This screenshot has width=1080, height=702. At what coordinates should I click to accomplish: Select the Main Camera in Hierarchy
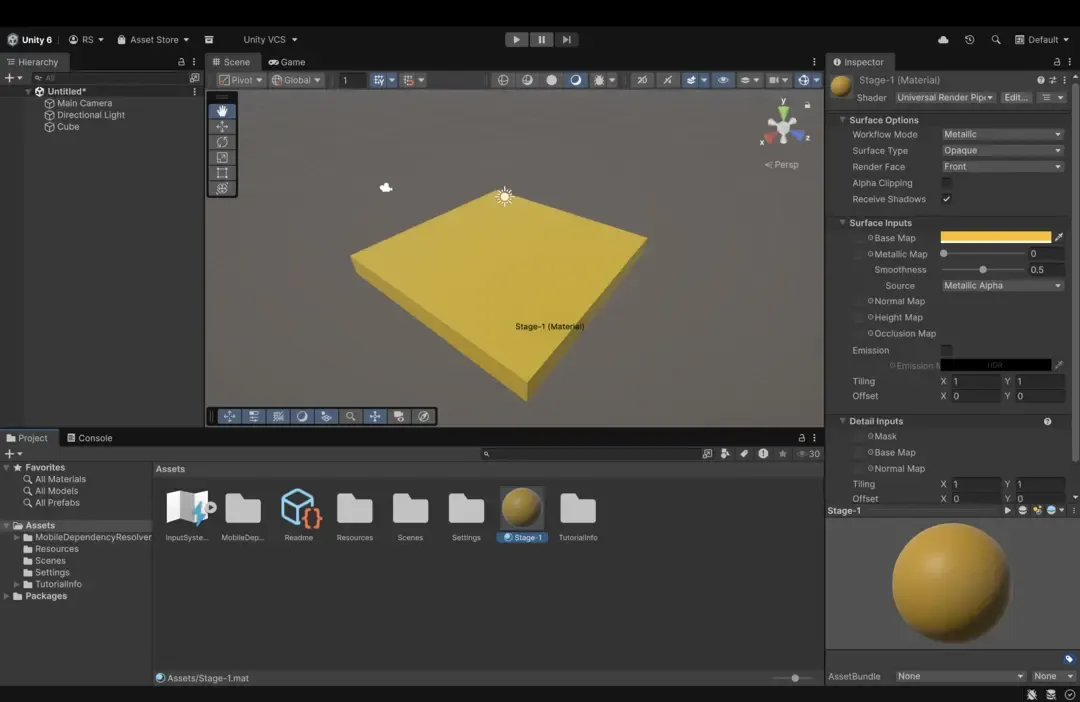(84, 103)
